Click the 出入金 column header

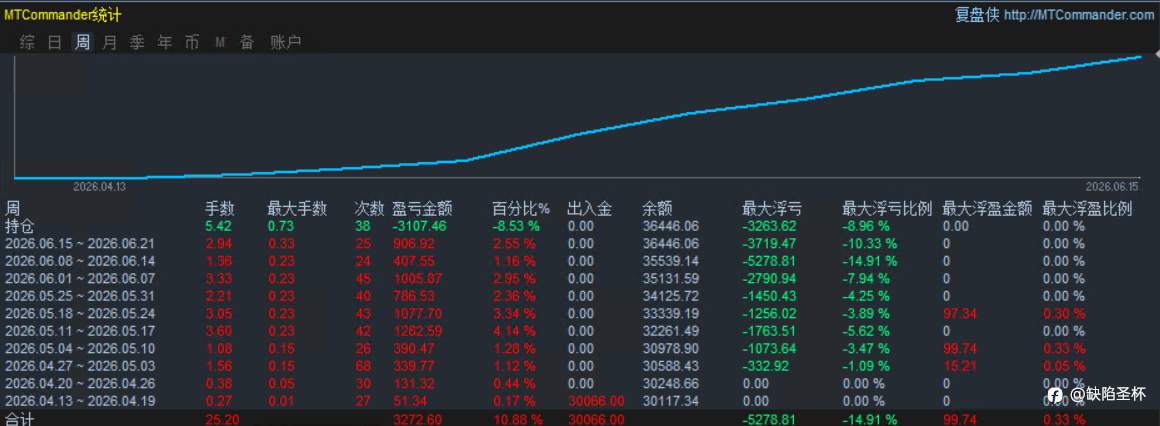point(590,209)
